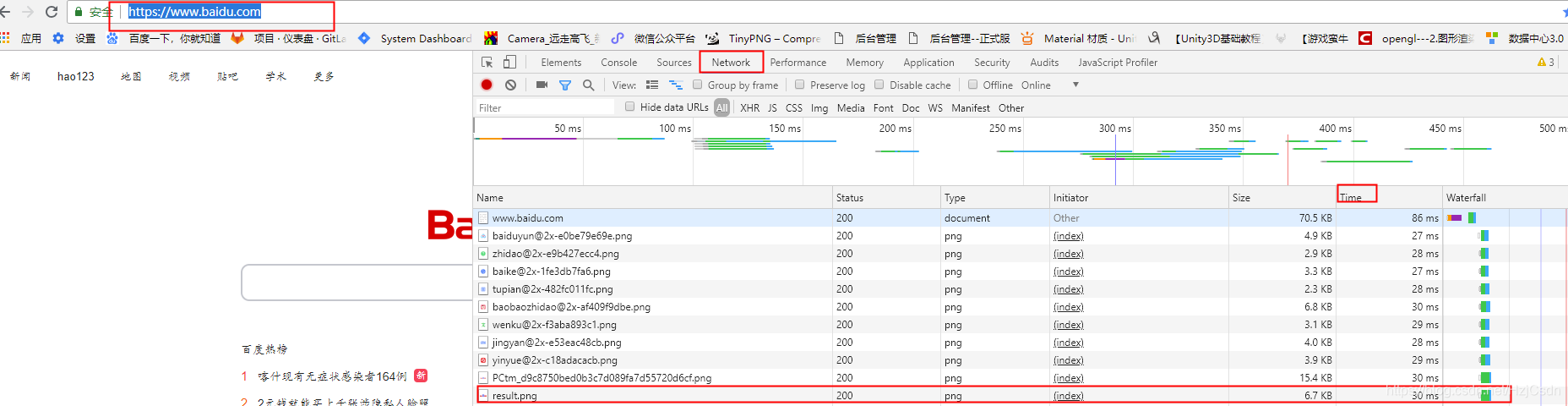Capture screenshots with the camera icon

pyautogui.click(x=542, y=85)
